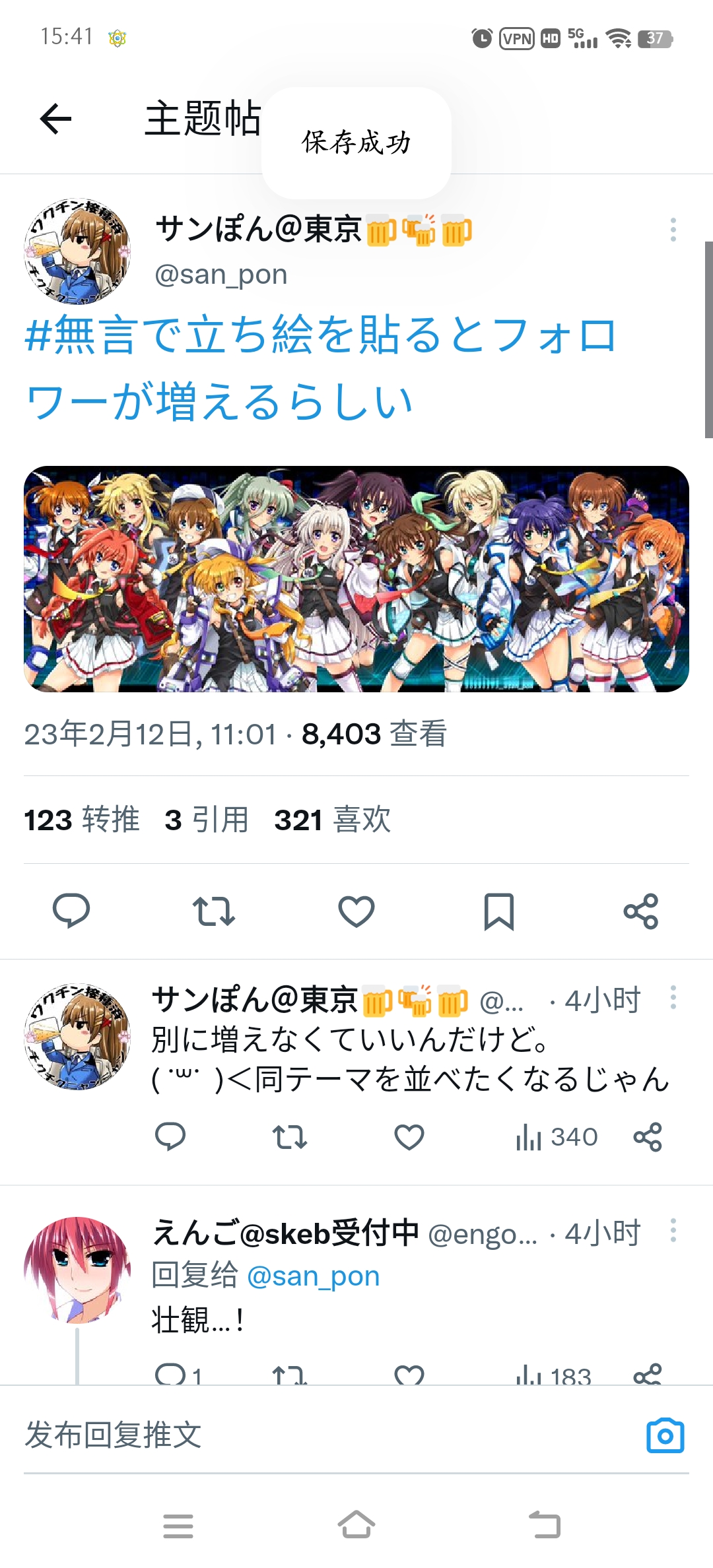Open the blue @san_pon mention link

tap(313, 1276)
